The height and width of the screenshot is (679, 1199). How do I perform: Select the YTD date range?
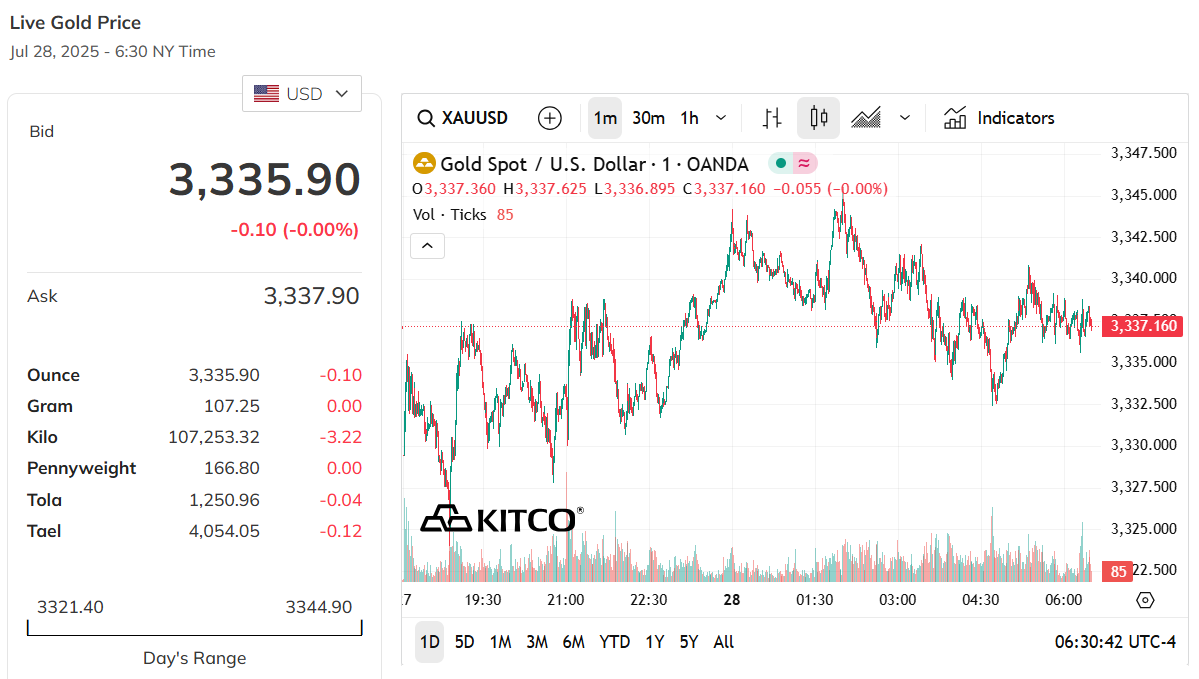coord(615,642)
